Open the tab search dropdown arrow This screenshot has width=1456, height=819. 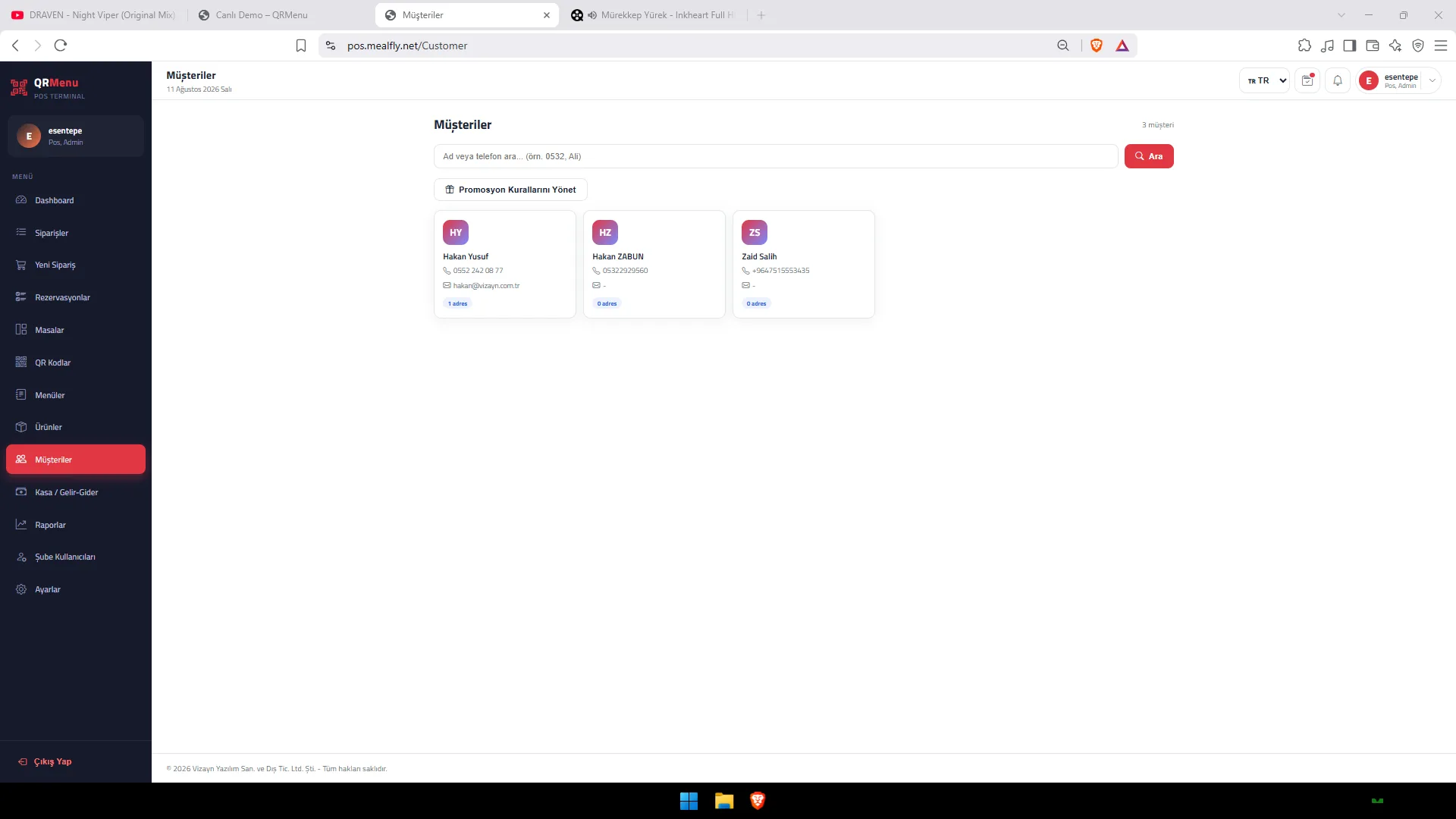tap(1341, 15)
